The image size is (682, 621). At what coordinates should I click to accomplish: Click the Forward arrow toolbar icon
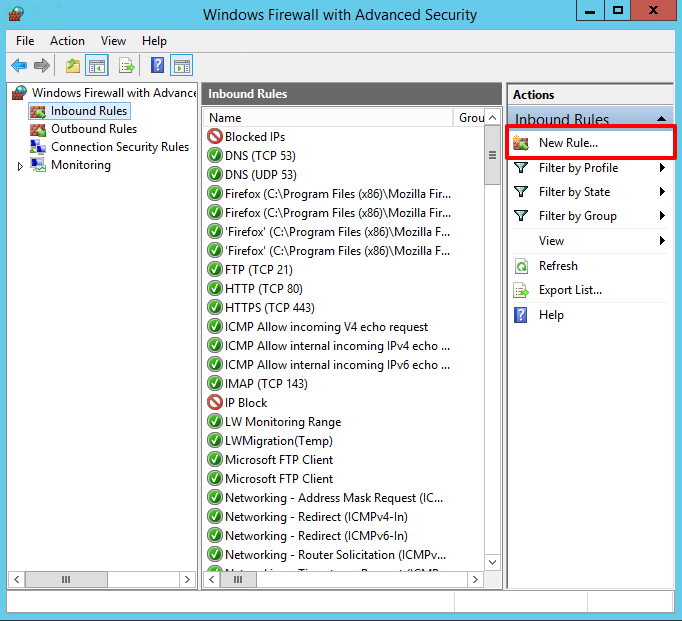(42, 66)
